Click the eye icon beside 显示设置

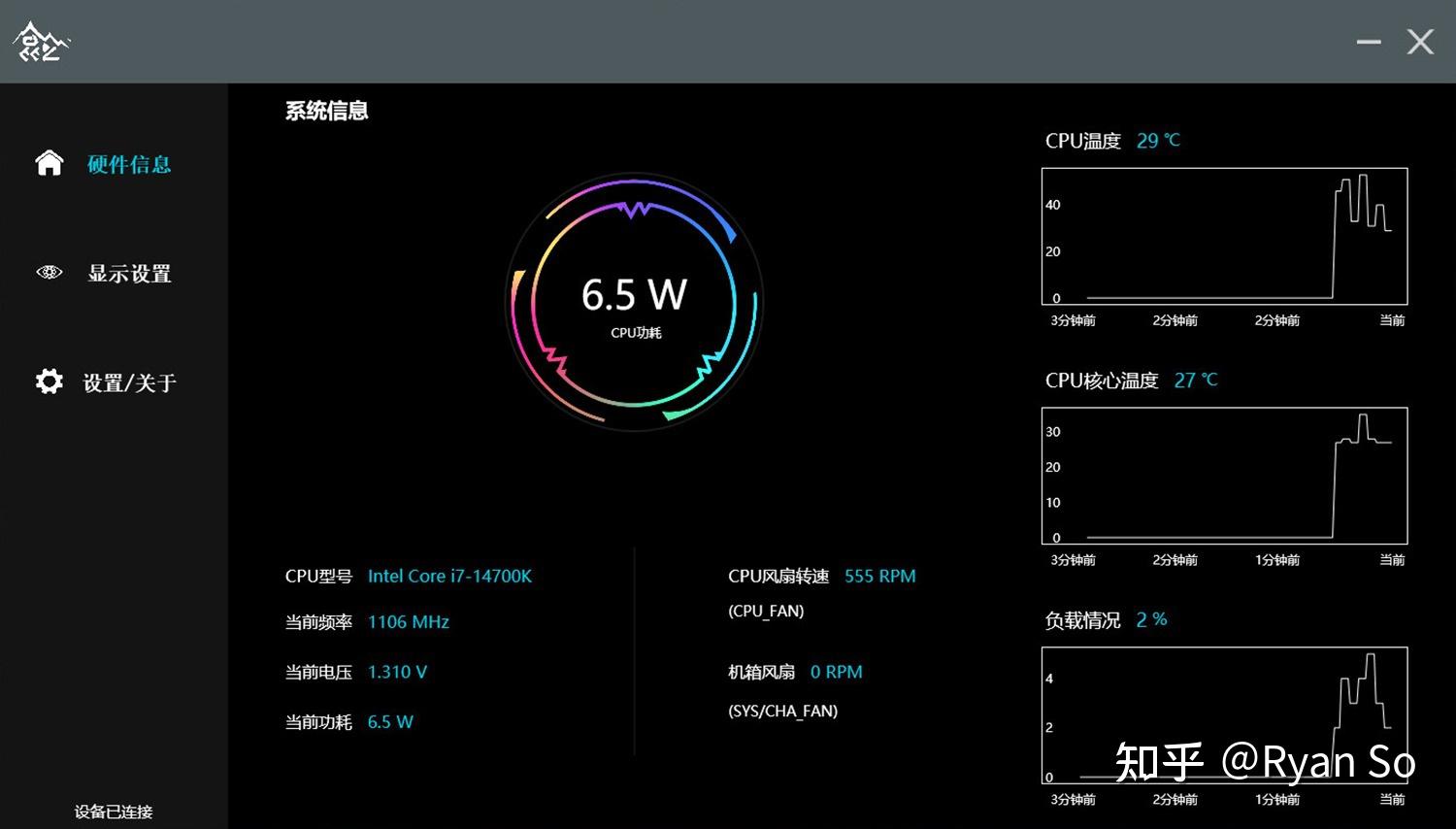(x=50, y=273)
